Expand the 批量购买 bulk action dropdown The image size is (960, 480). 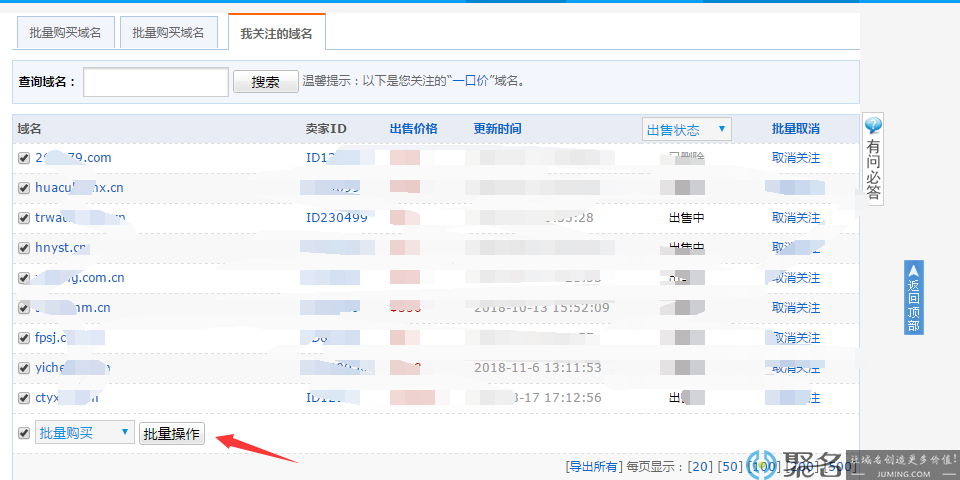[x=84, y=433]
